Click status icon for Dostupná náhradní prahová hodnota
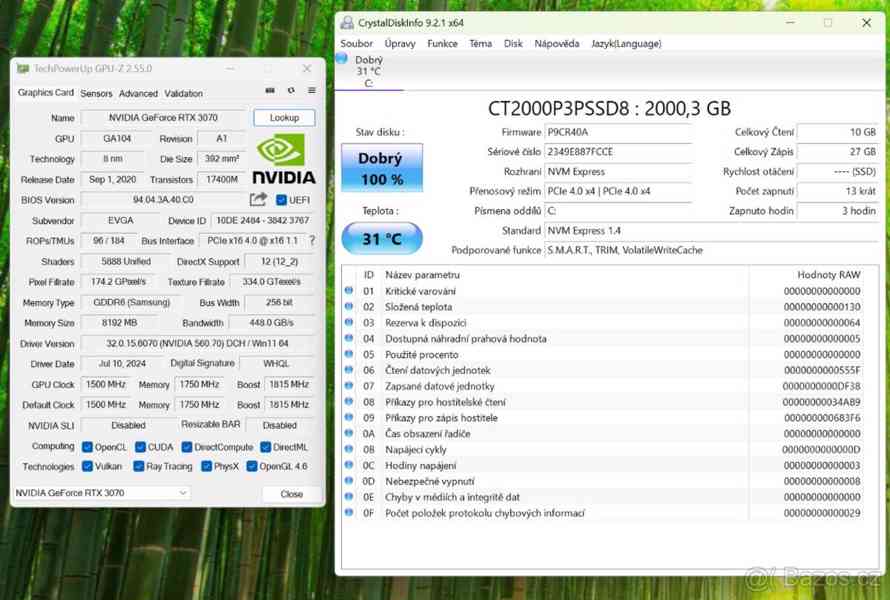The height and width of the screenshot is (600, 890). tap(349, 338)
